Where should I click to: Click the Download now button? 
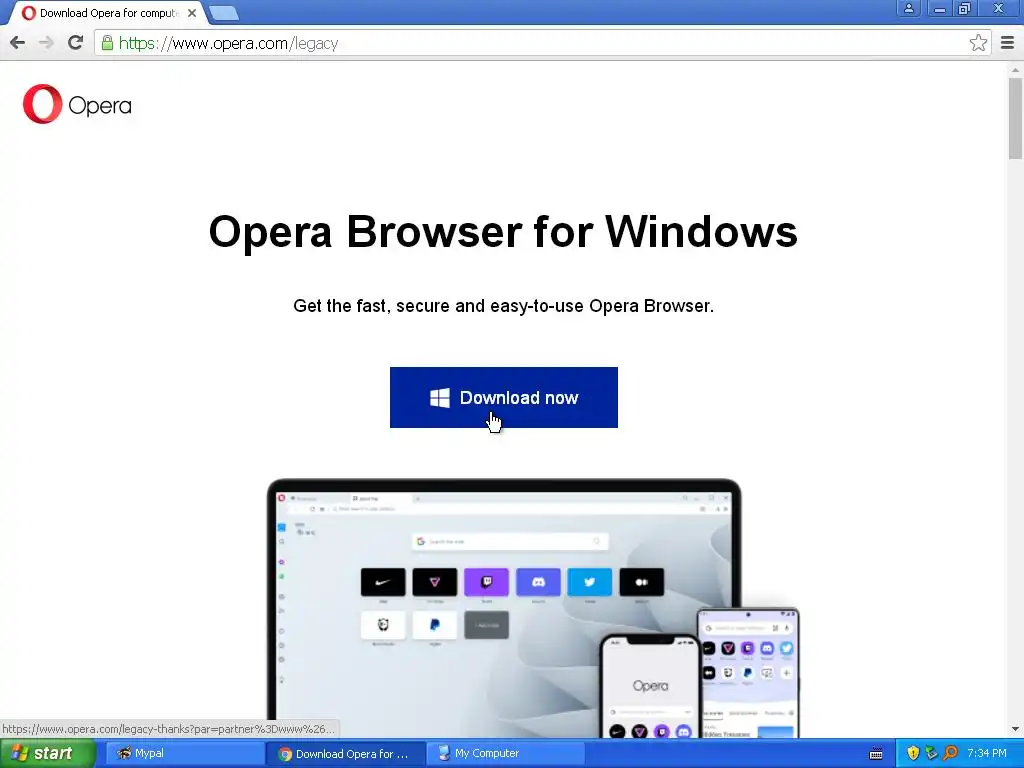tap(504, 397)
